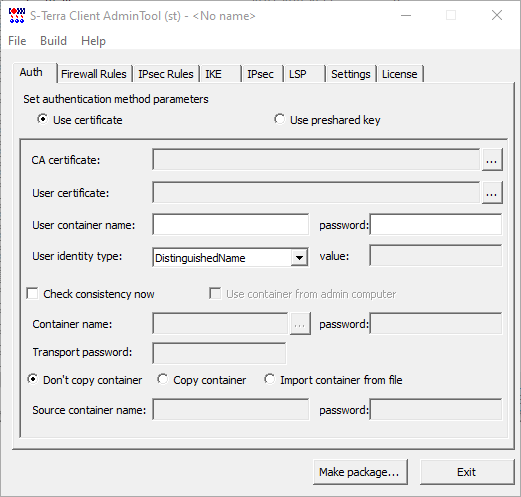Viewport: 521px width, 497px height.
Task: Open the Build menu
Action: pos(53,41)
